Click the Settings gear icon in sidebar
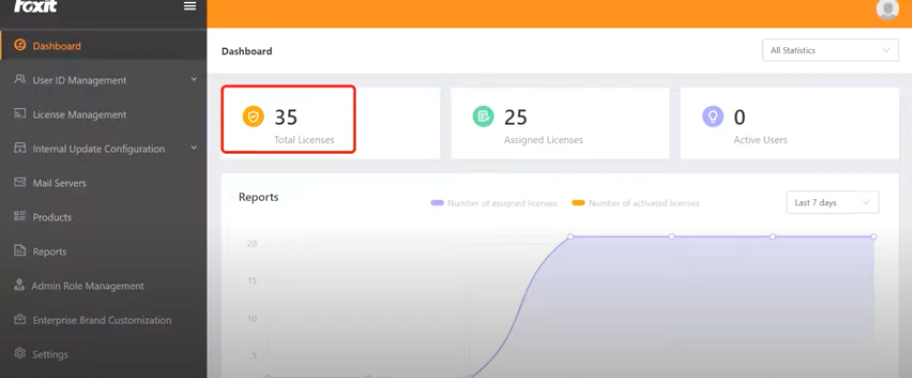 [20, 354]
